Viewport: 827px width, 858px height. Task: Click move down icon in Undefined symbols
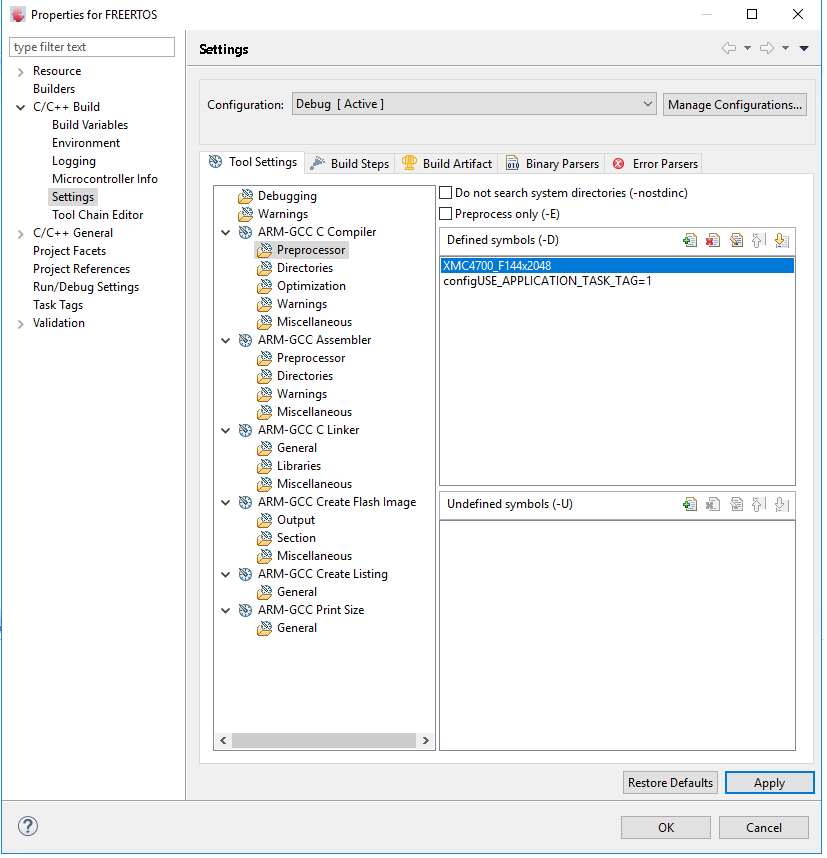click(x=782, y=504)
